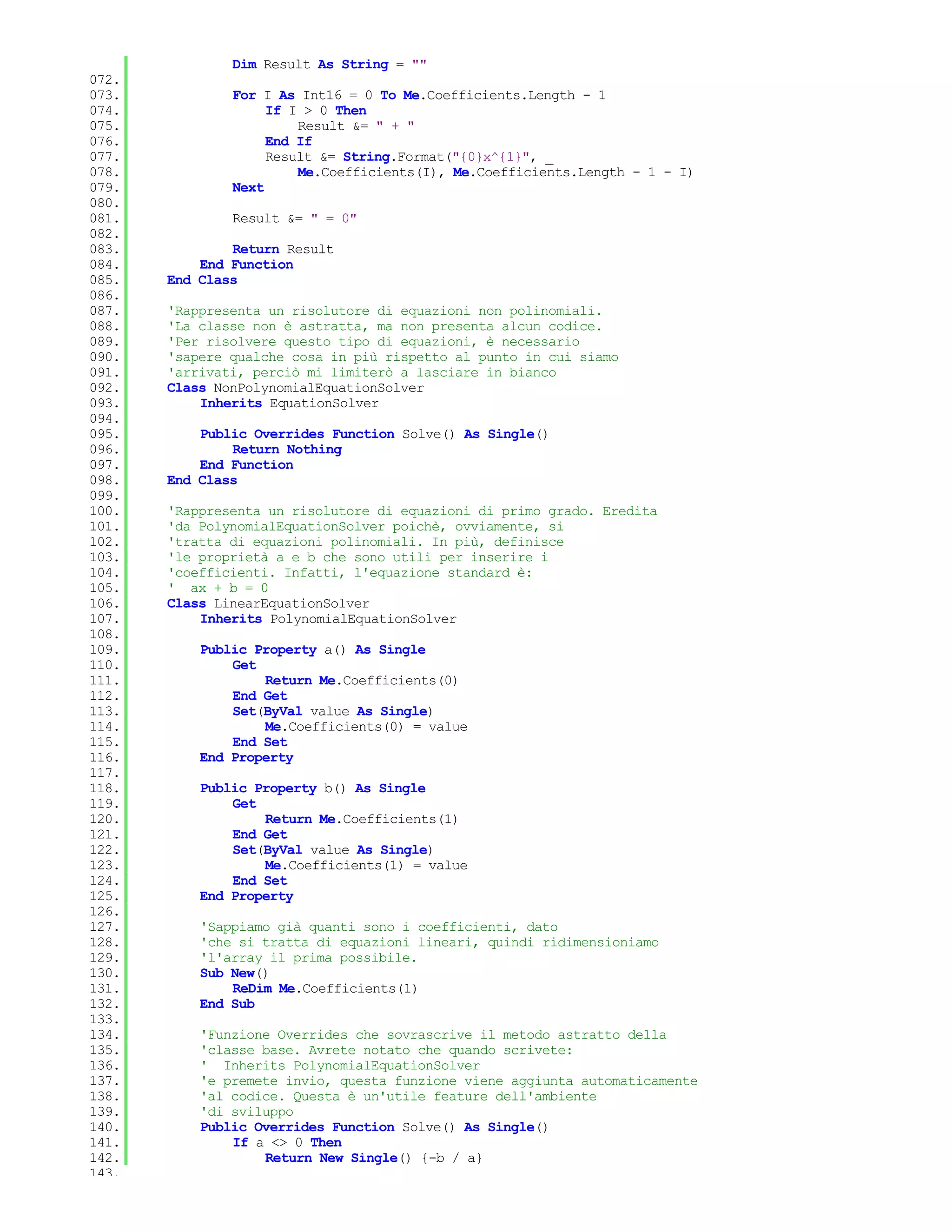Click Return New Single() statement
952x1232 pixels.
point(373,1158)
